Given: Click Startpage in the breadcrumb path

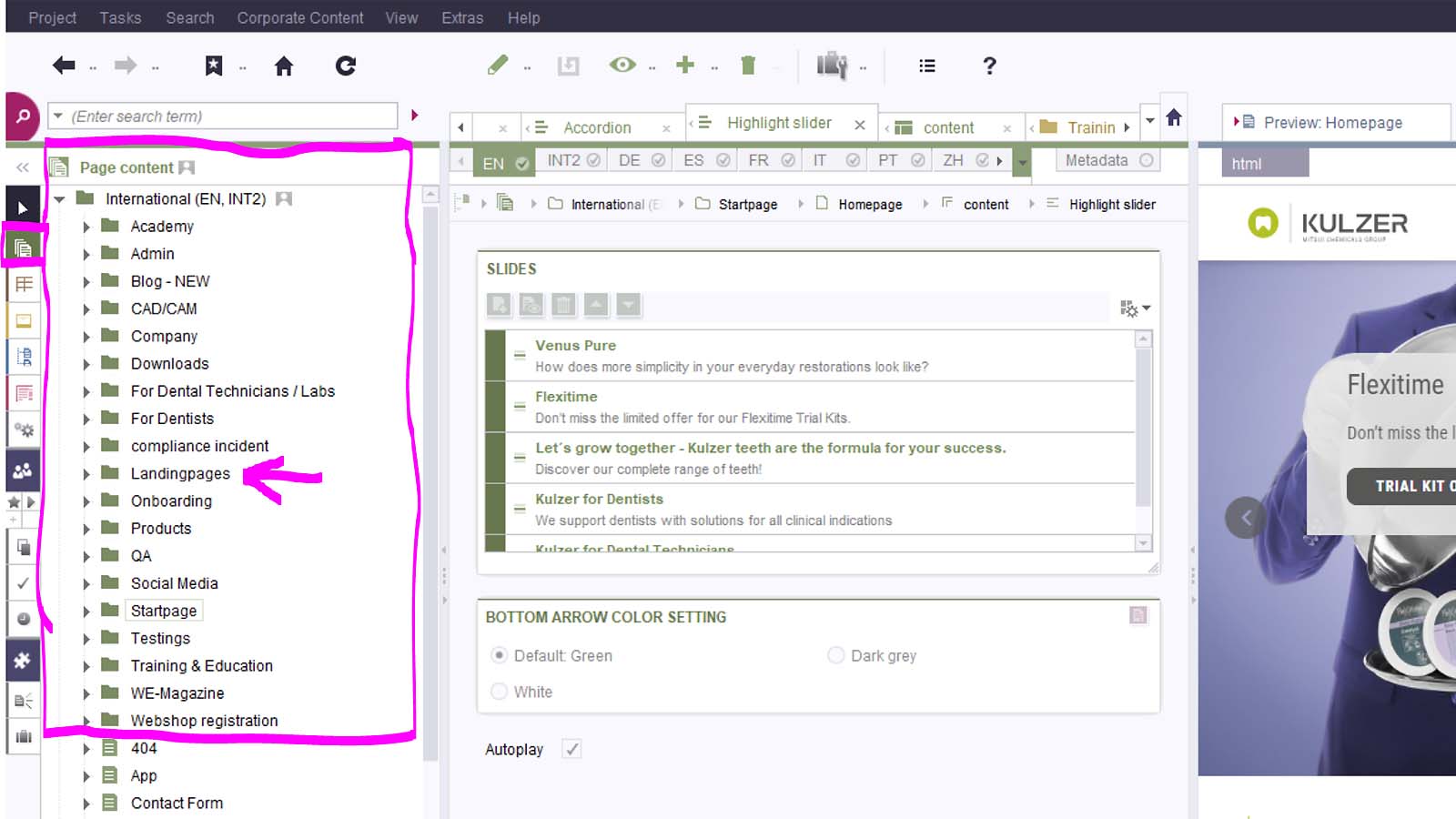Looking at the screenshot, I should click(x=747, y=205).
